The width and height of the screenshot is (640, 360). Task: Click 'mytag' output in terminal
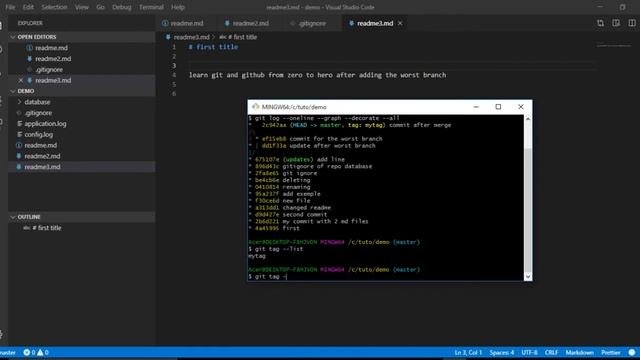pyautogui.click(x=257, y=256)
